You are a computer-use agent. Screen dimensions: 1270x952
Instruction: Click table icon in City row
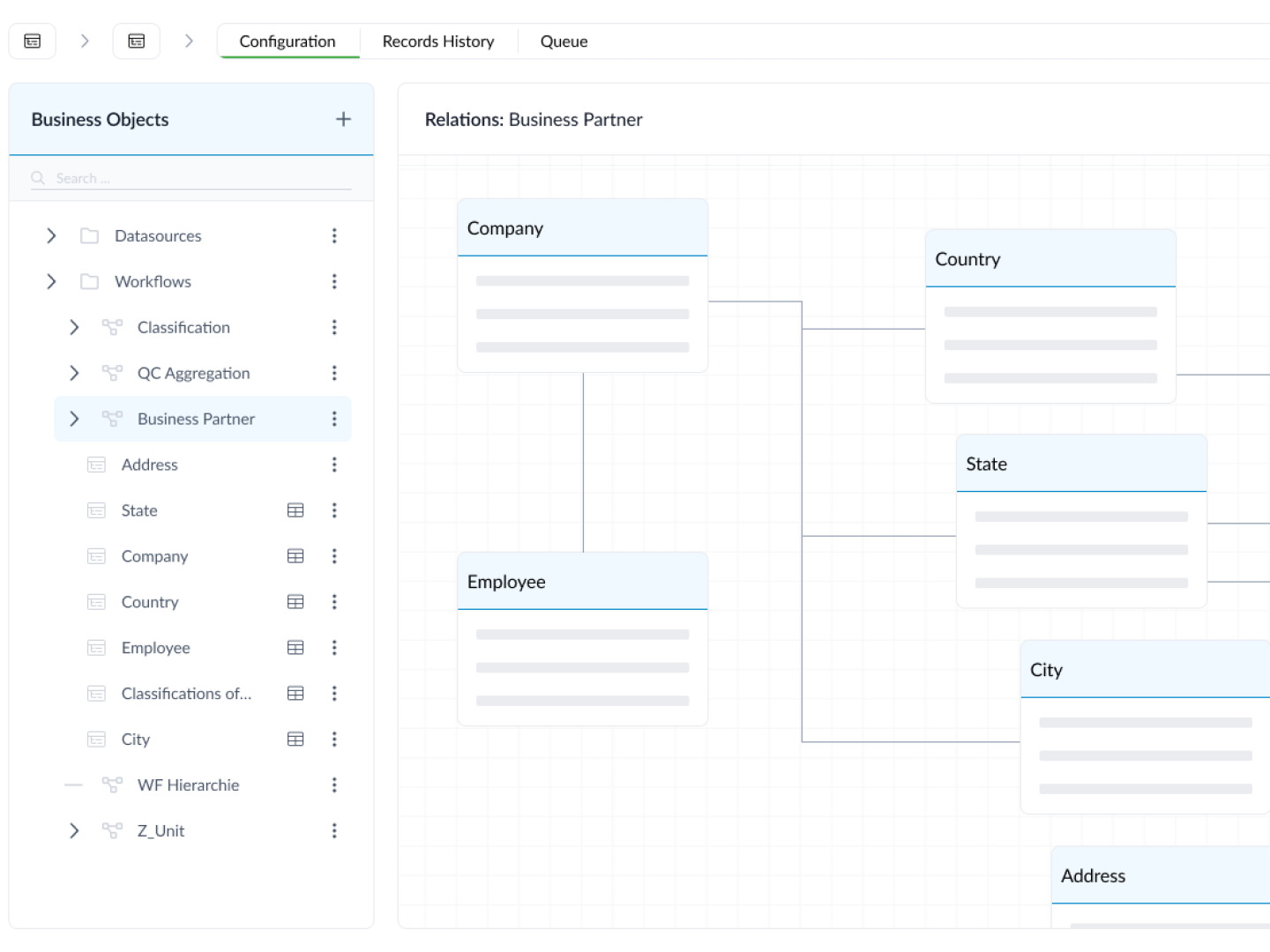[x=295, y=740]
